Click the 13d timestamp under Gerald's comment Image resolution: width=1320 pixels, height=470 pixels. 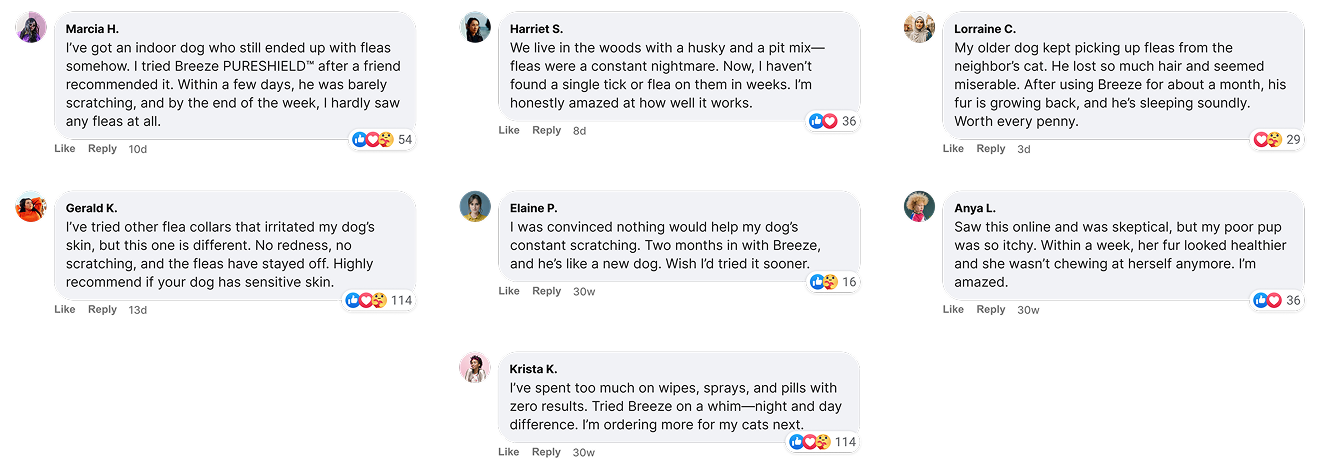click(138, 310)
